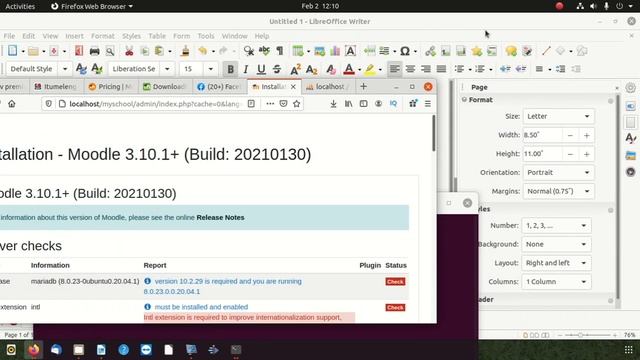Click yellow highlighting color button
640x360 pixels.
tap(370, 69)
